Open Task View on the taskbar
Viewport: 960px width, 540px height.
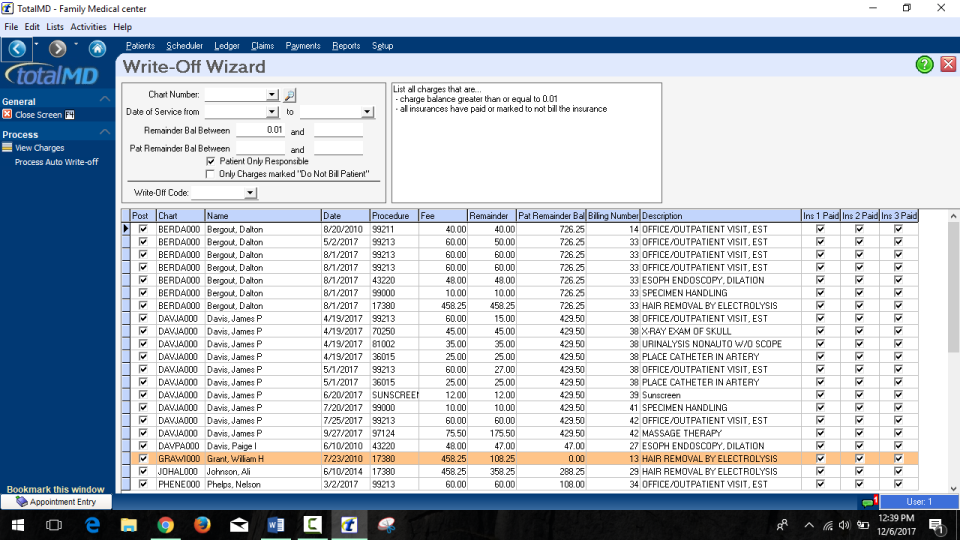click(54, 525)
